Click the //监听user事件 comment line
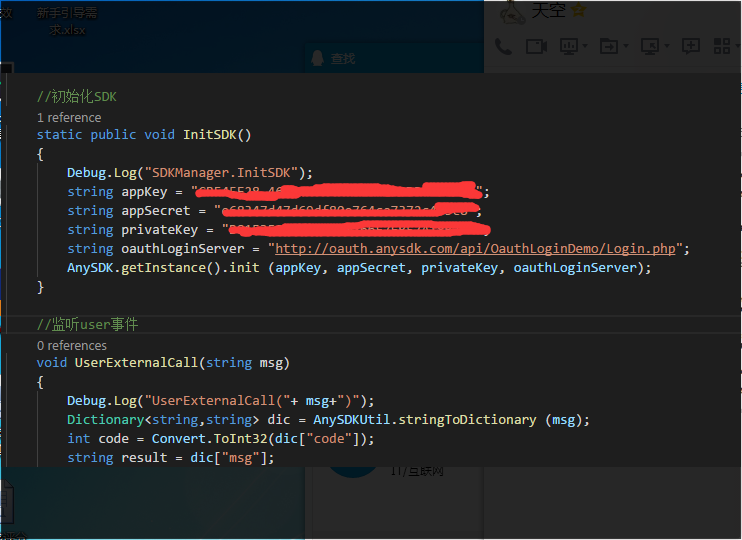 [x=88, y=325]
